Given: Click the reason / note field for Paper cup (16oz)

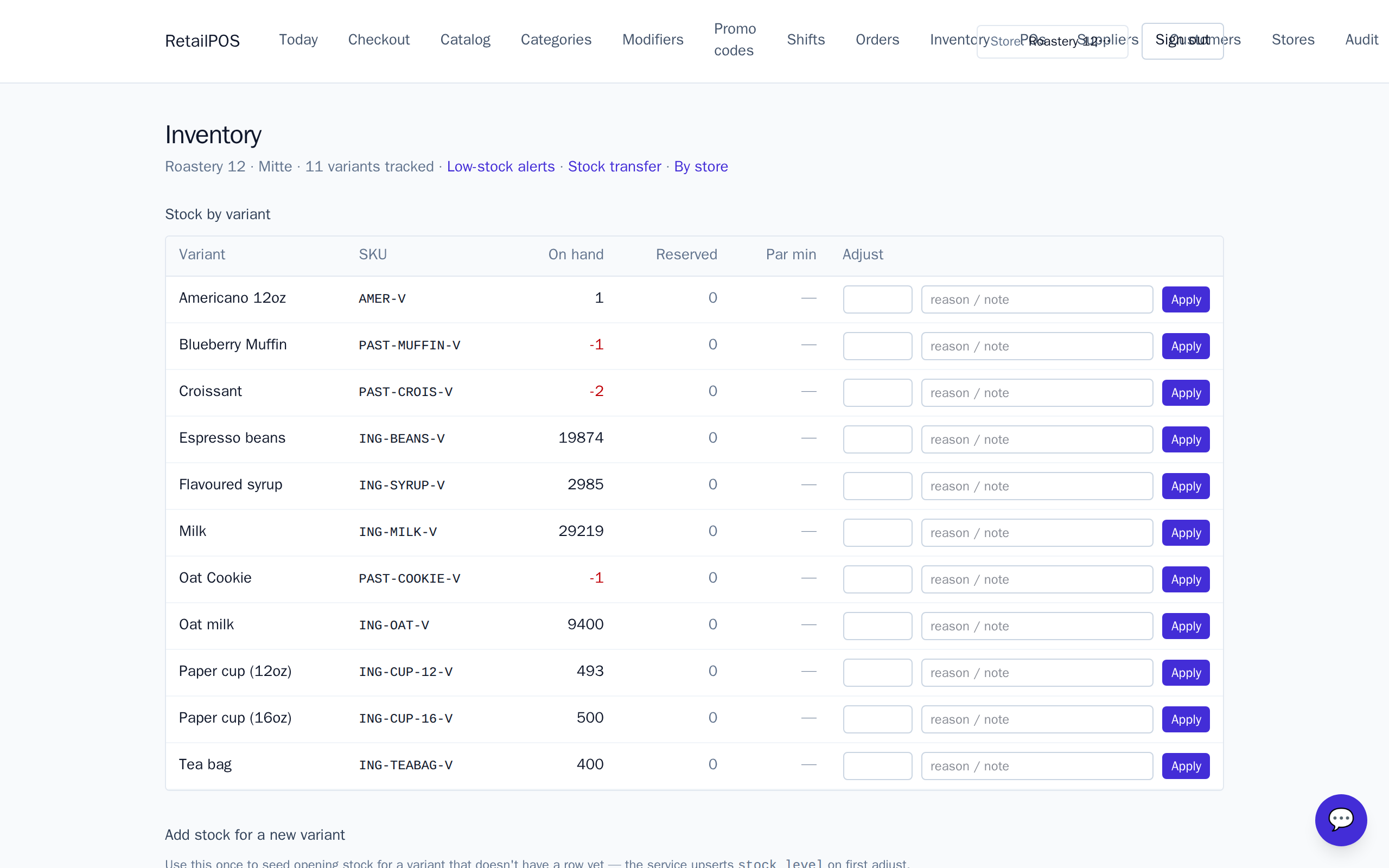Looking at the screenshot, I should [x=1036, y=719].
